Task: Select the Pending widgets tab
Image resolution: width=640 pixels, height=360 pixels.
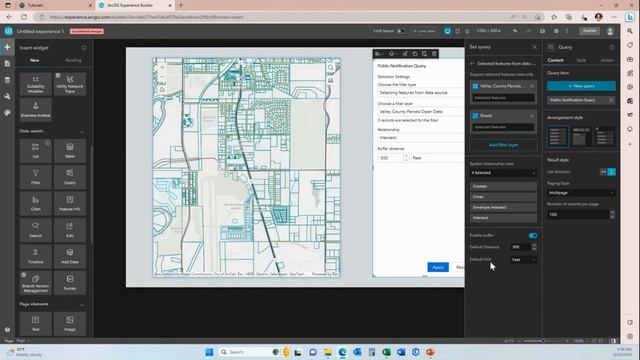Action: point(73,60)
